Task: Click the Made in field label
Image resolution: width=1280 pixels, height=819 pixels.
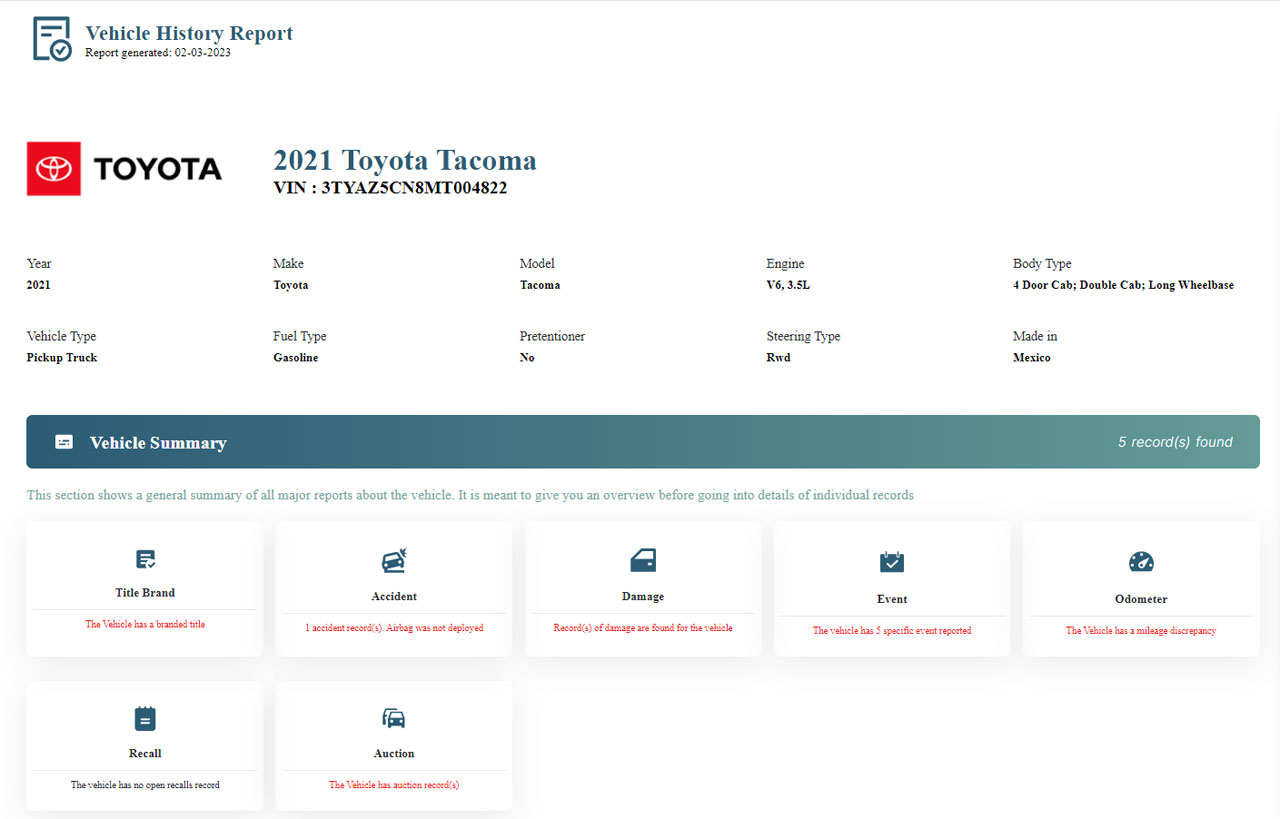Action: click(1035, 337)
